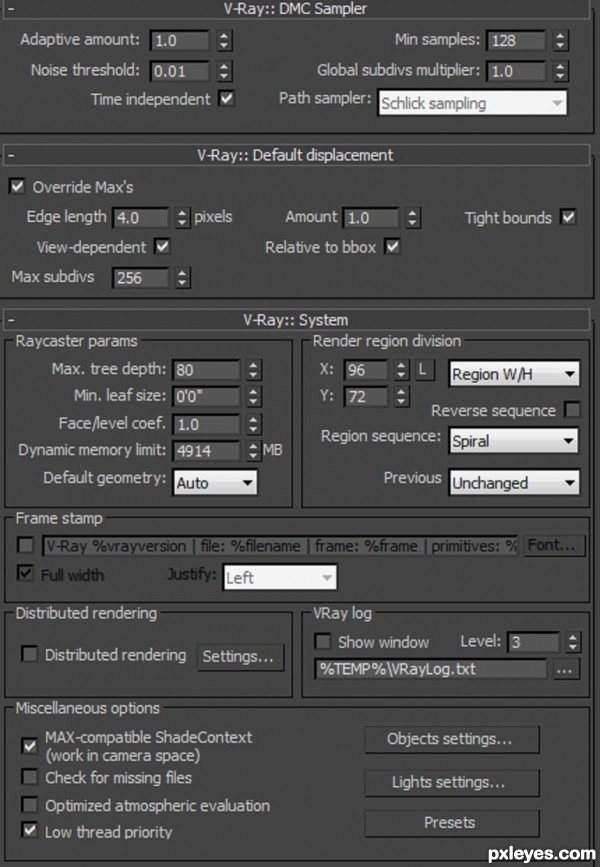Open the Default geometry dropdown
The height and width of the screenshot is (867, 600).
215,483
